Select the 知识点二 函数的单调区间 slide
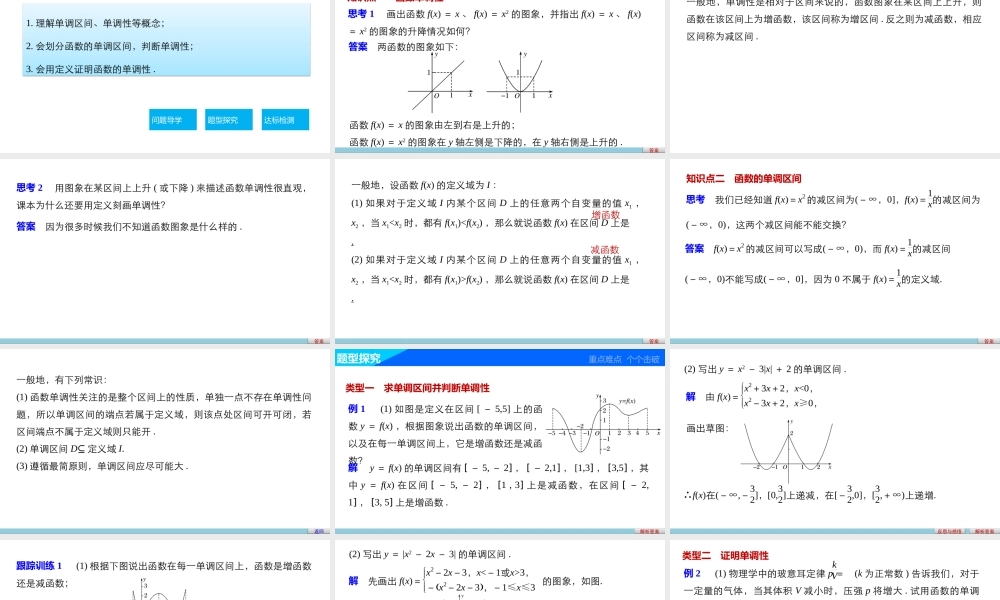Image resolution: width=1000 pixels, height=600 pixels. [835, 250]
